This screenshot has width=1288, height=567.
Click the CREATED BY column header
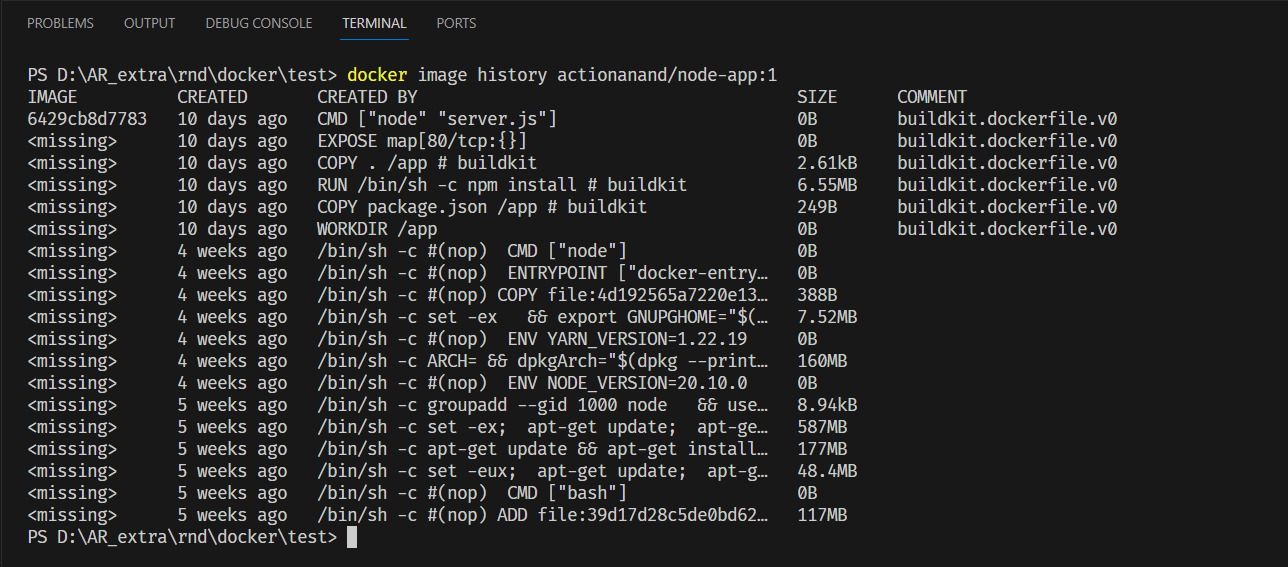pos(367,97)
